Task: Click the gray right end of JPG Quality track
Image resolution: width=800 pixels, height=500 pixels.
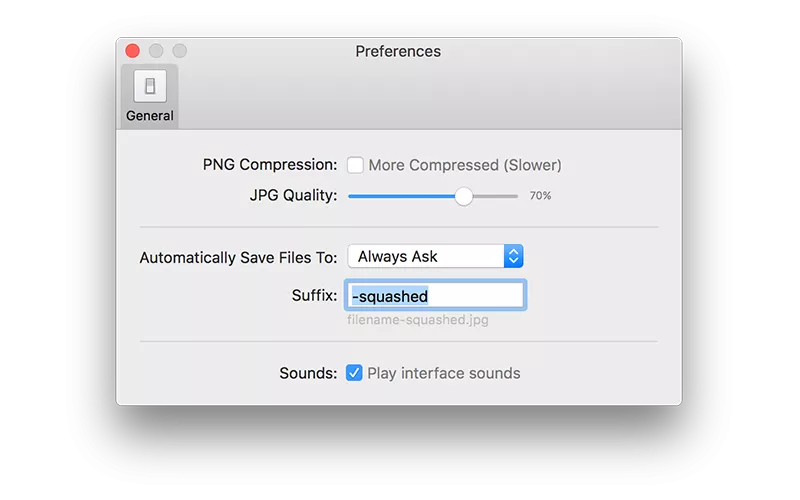Action: (495, 196)
